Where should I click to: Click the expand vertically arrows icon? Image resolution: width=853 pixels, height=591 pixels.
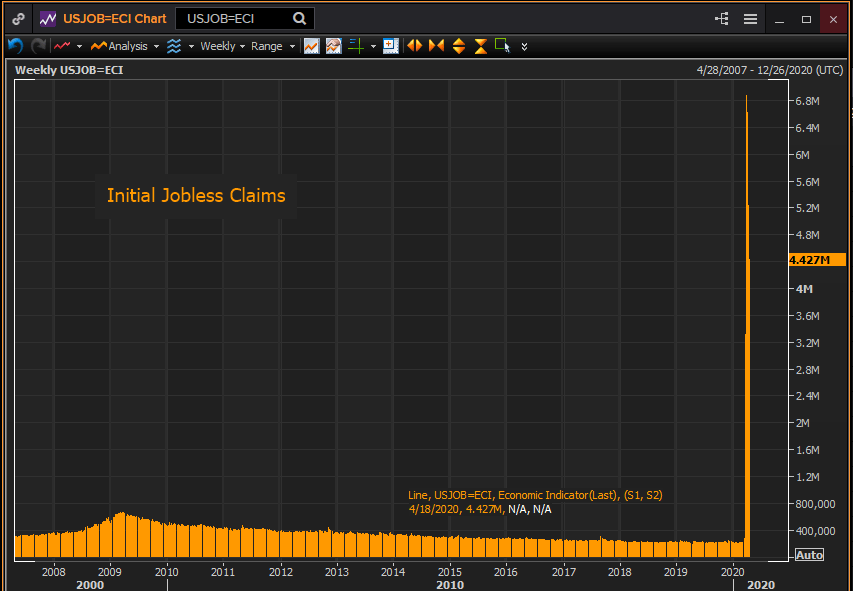(459, 46)
